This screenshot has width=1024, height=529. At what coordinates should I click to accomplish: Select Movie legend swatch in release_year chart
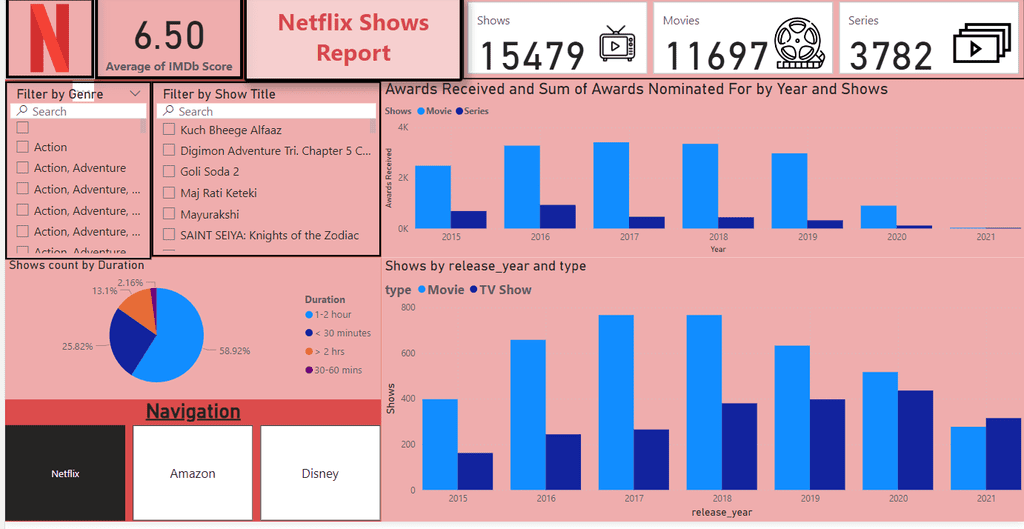422,289
